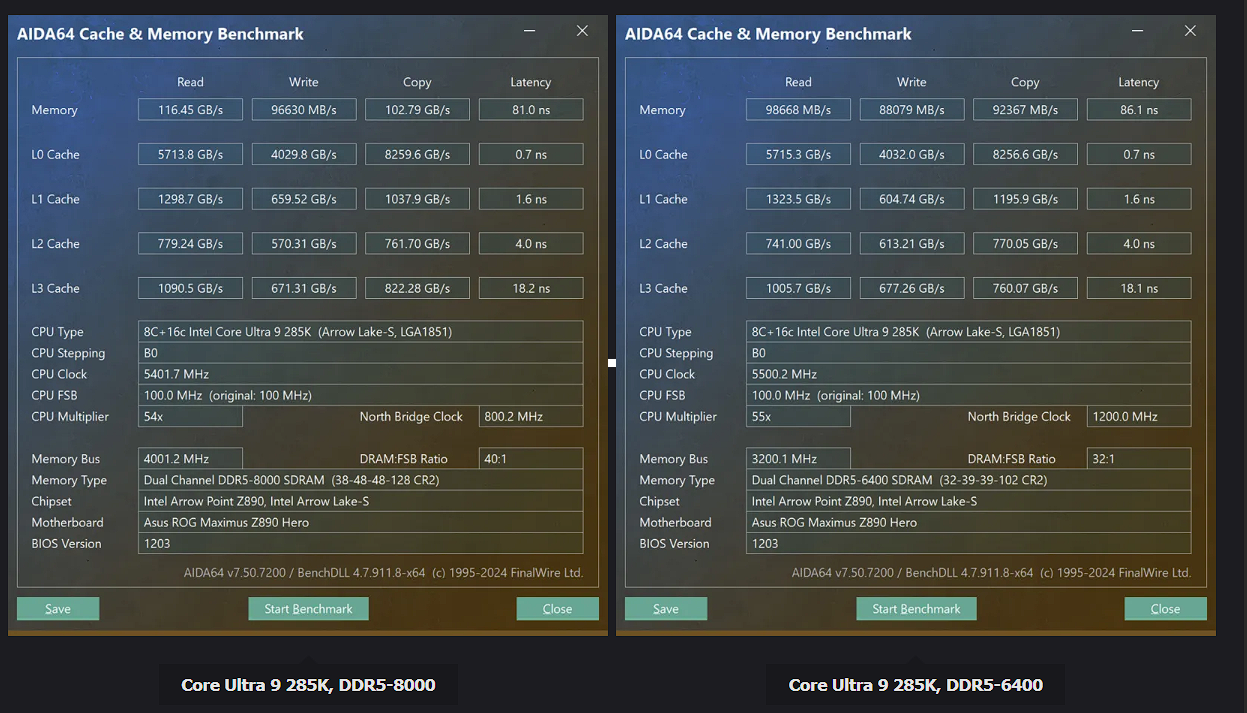Click L0 Cache Copy value 8259.6 GB/s

pos(417,154)
